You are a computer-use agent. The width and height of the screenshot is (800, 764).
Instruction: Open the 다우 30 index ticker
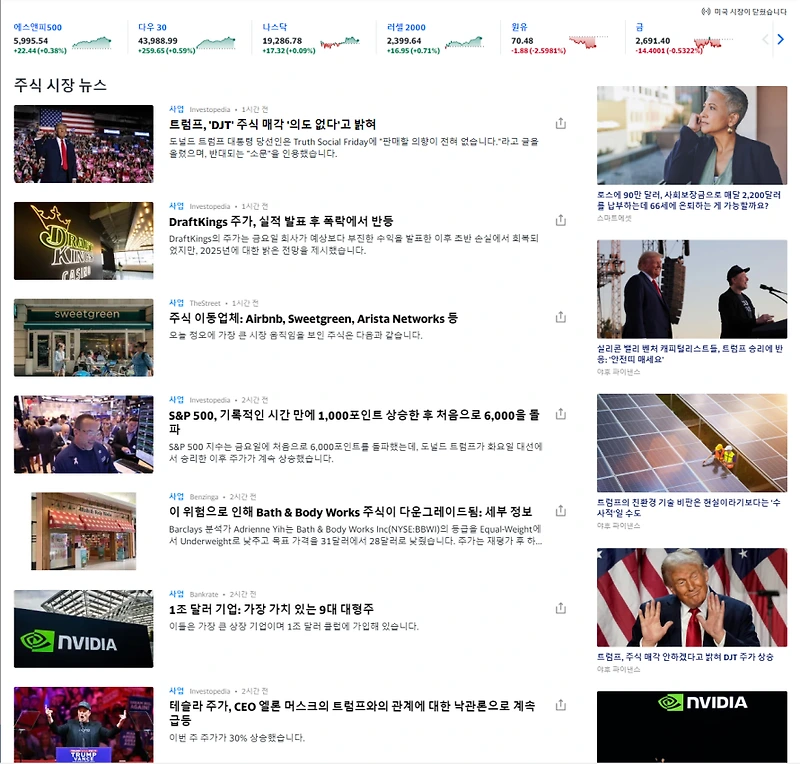pos(152,27)
